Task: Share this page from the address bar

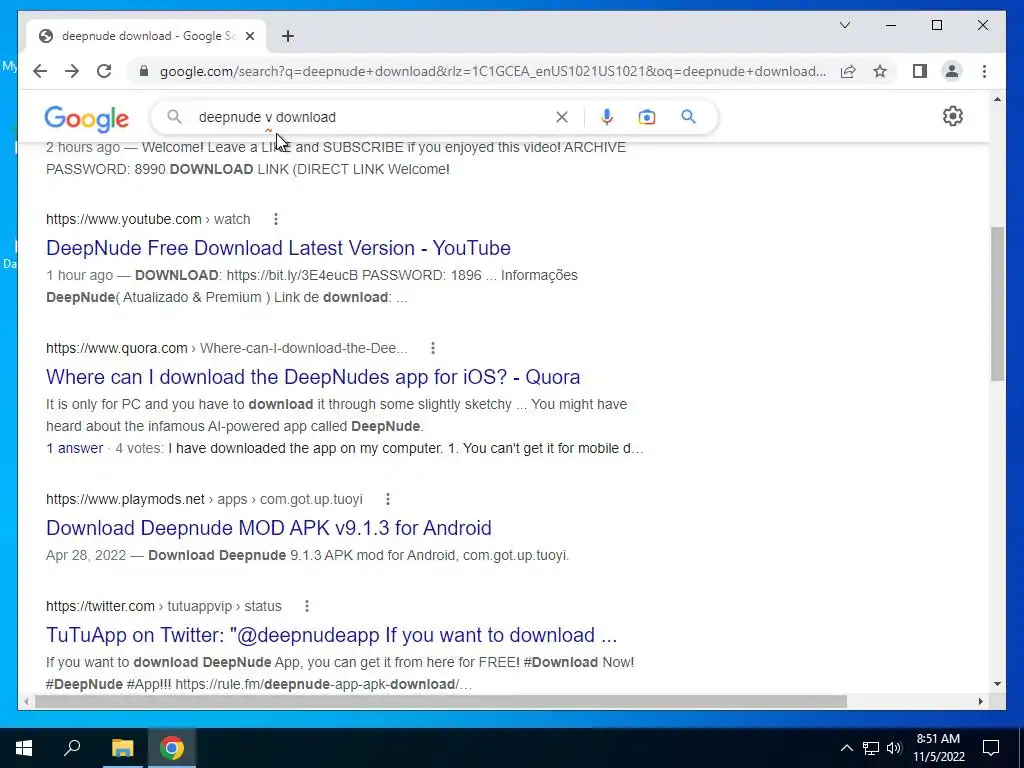Action: [848, 71]
